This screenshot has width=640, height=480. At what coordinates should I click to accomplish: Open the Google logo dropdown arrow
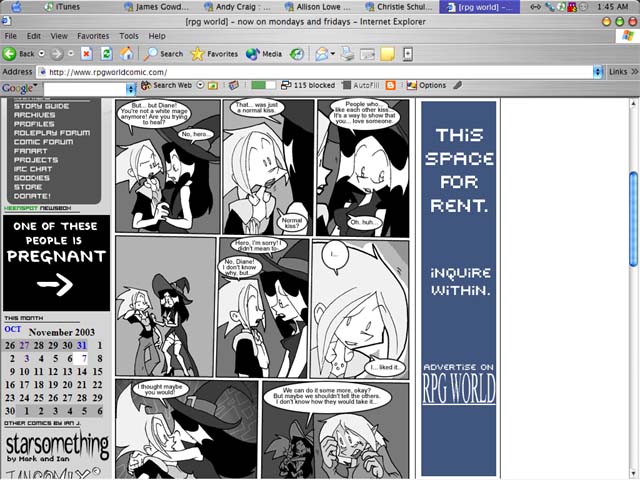click(36, 85)
